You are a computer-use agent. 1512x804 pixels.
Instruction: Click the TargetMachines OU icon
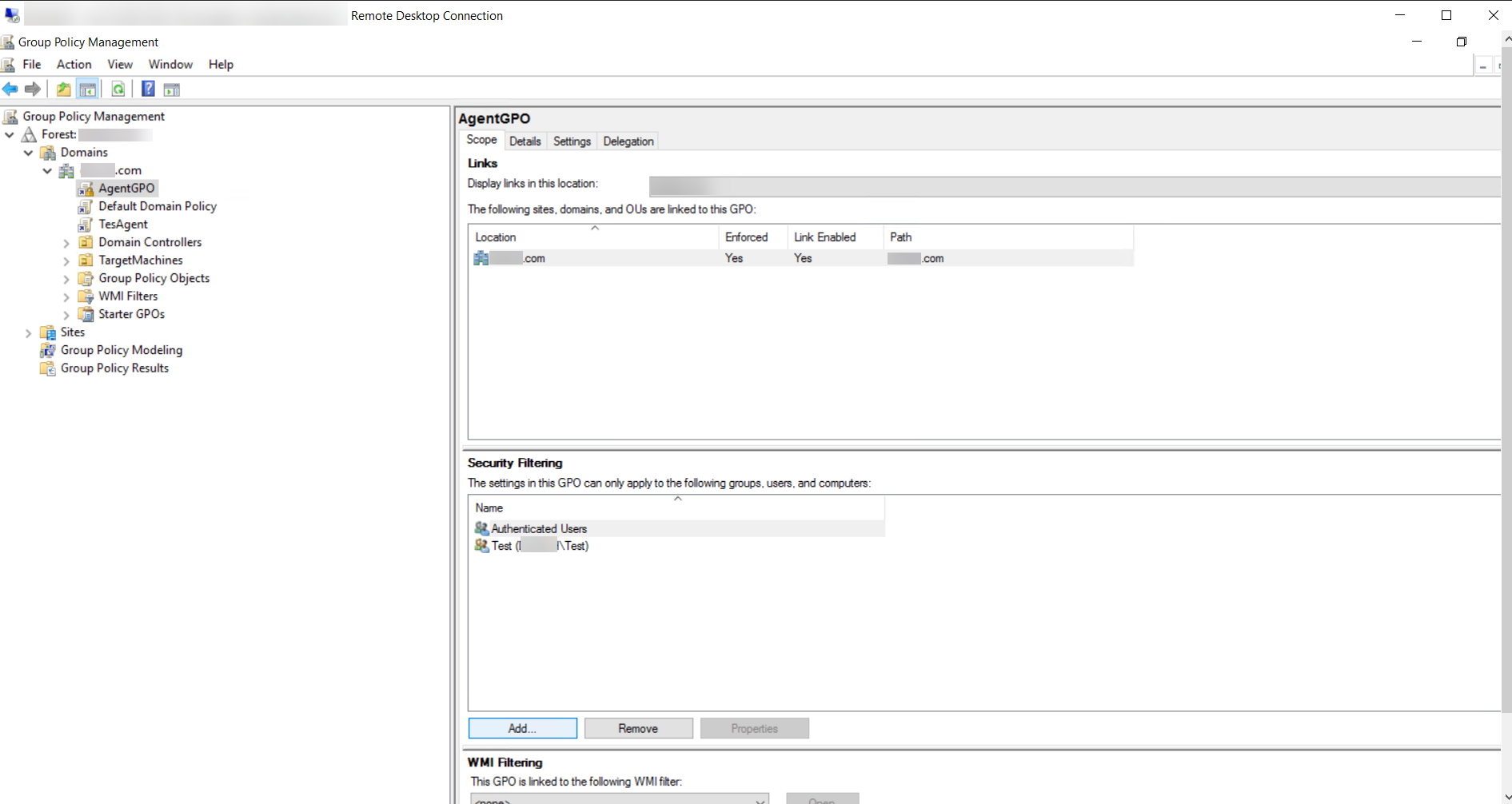(x=86, y=261)
